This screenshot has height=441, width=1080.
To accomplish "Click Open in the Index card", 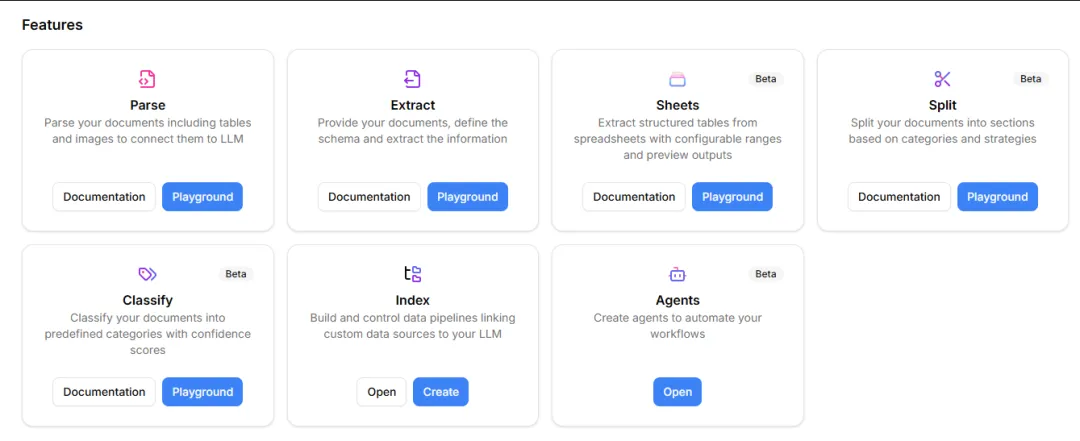I will point(382,392).
